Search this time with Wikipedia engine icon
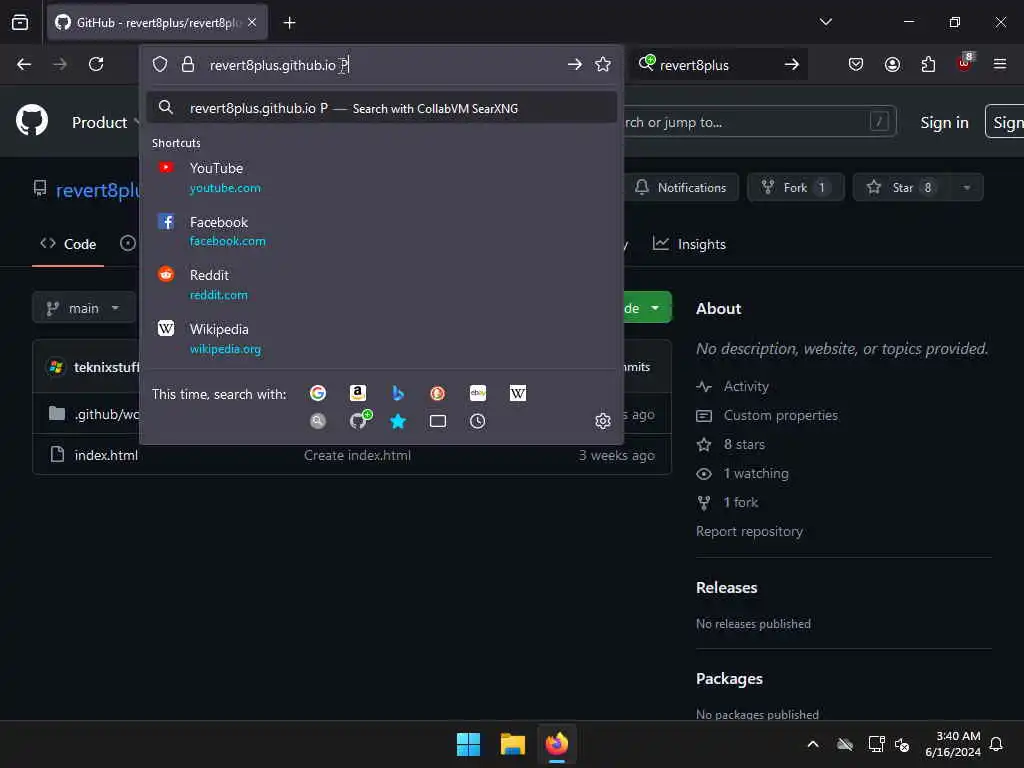Image resolution: width=1024 pixels, height=768 pixels. 518,393
